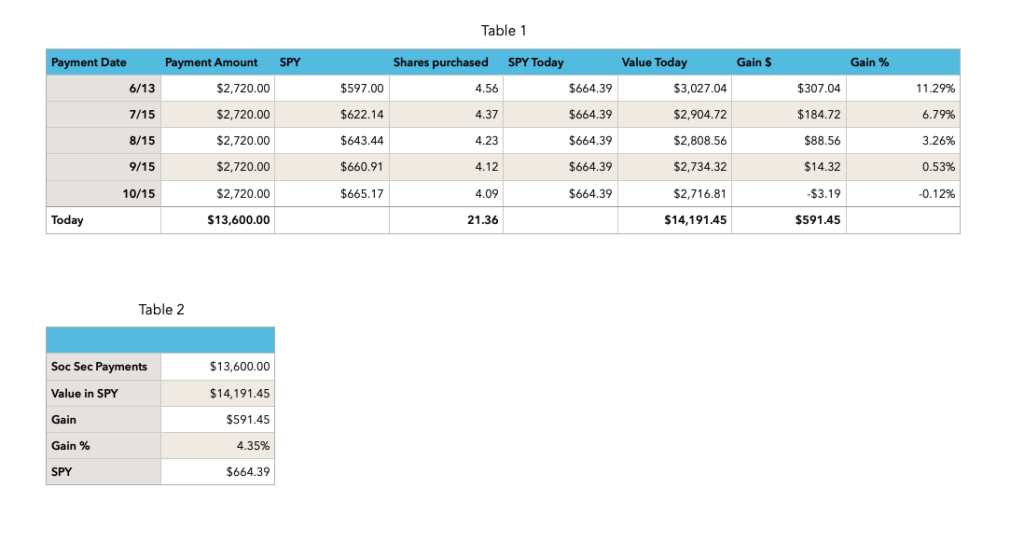Click the $597.00 SPY price cell
Image resolution: width=1024 pixels, height=544 pixels.
coord(362,89)
